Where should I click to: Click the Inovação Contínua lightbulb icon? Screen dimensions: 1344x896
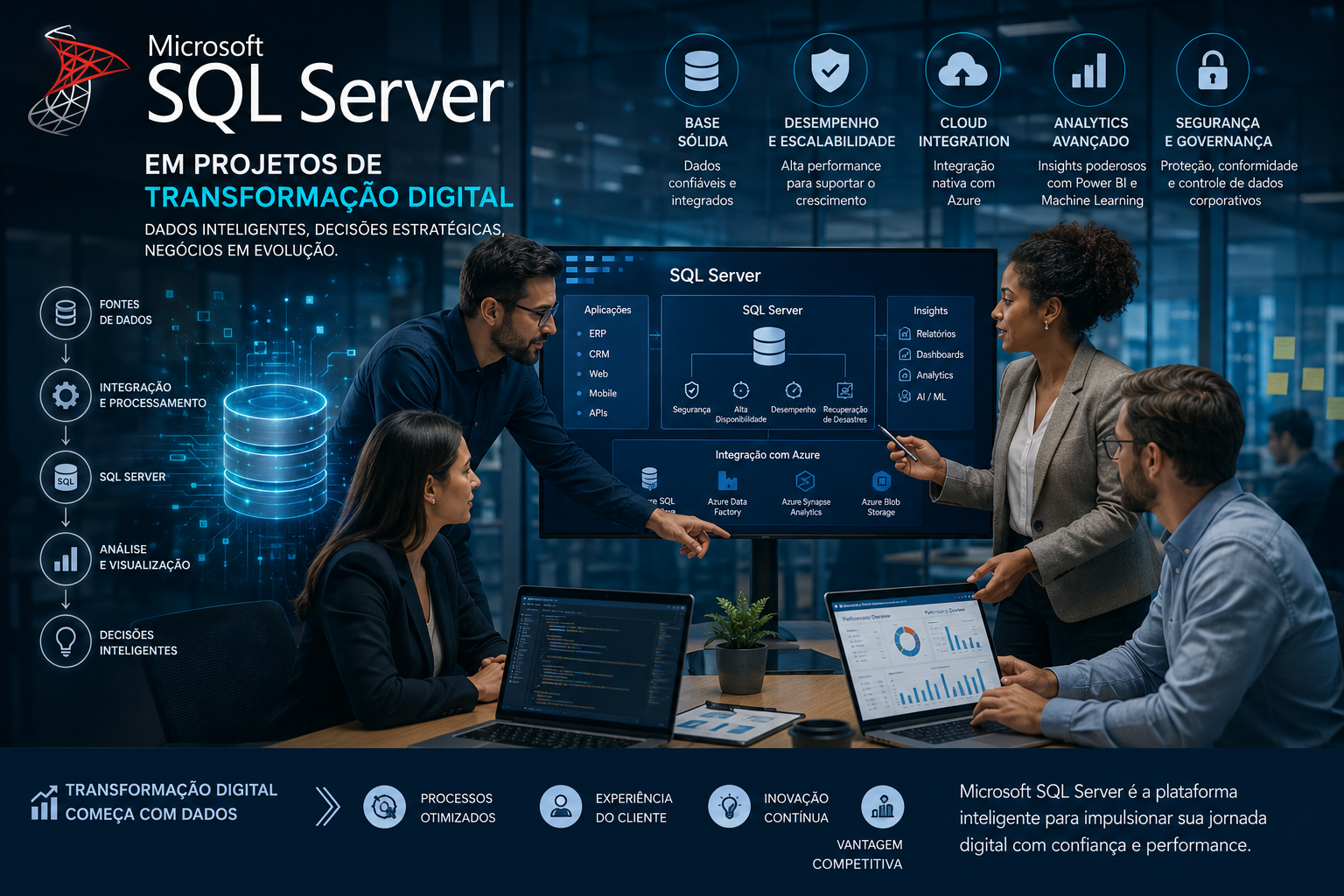[x=730, y=807]
